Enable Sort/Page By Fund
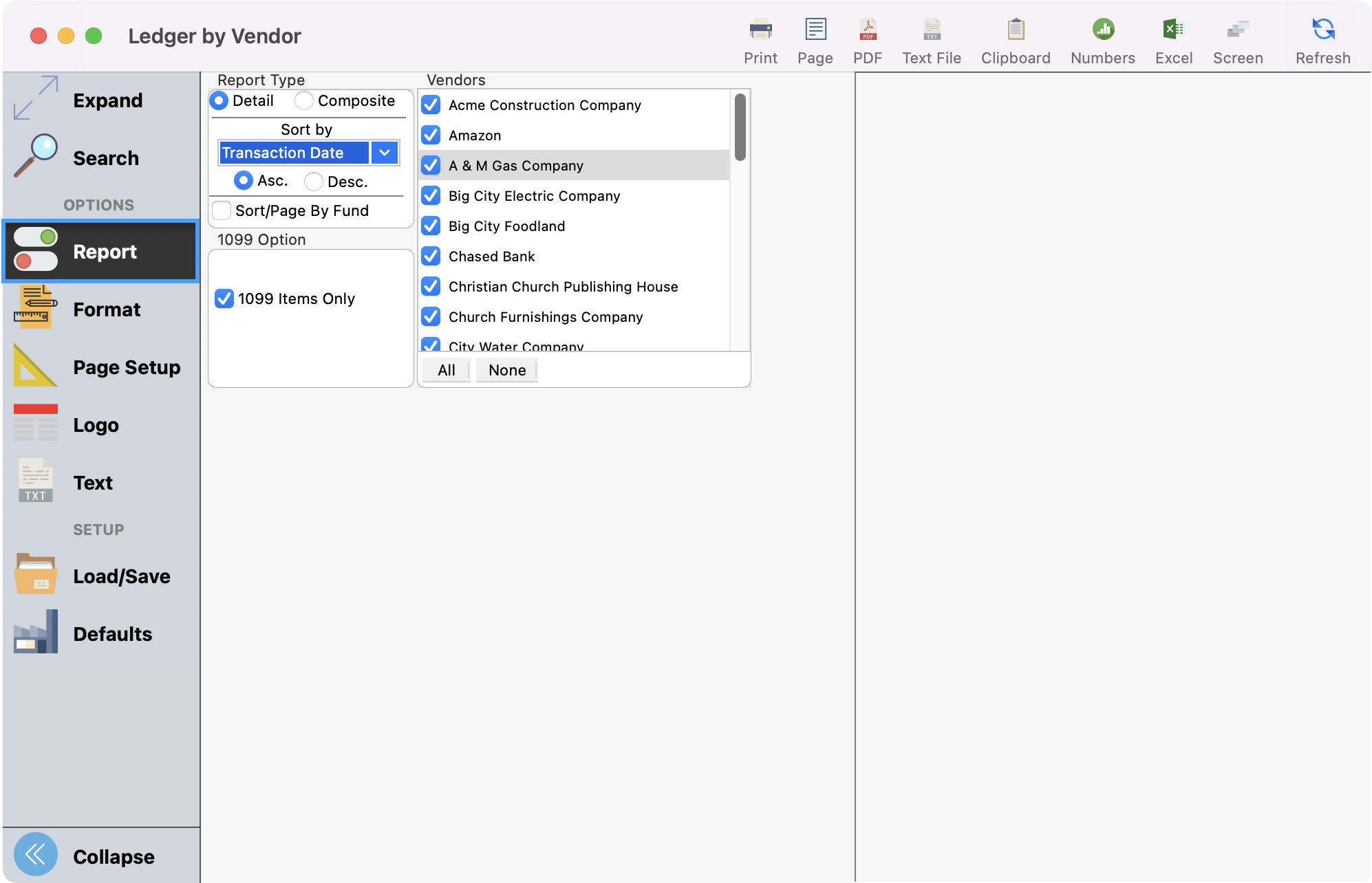Image resolution: width=1372 pixels, height=883 pixels. point(221,210)
